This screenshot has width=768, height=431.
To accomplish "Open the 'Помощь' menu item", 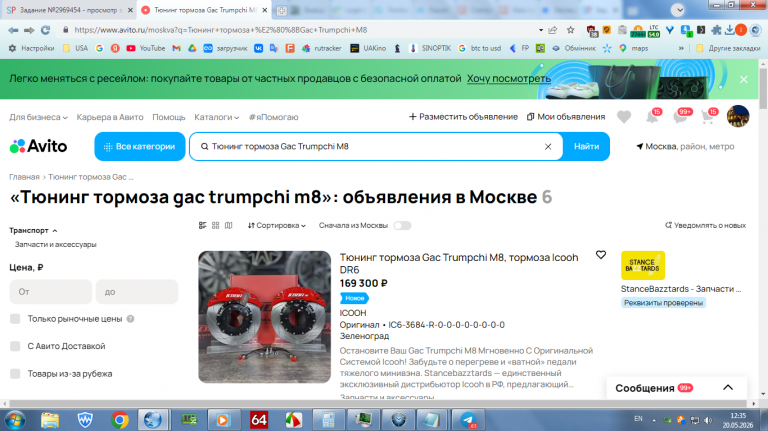I will (169, 117).
